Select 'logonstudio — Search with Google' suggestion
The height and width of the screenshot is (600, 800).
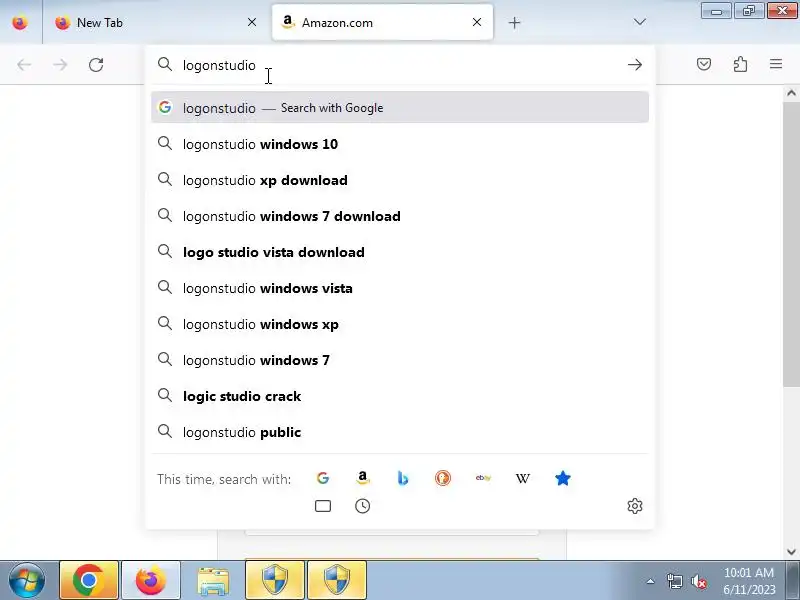coord(400,108)
